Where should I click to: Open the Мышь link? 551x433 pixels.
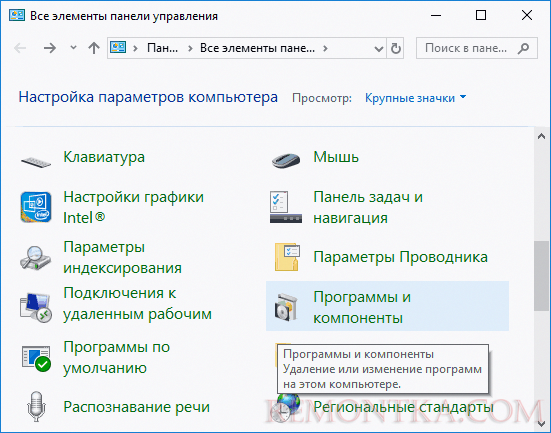click(336, 157)
